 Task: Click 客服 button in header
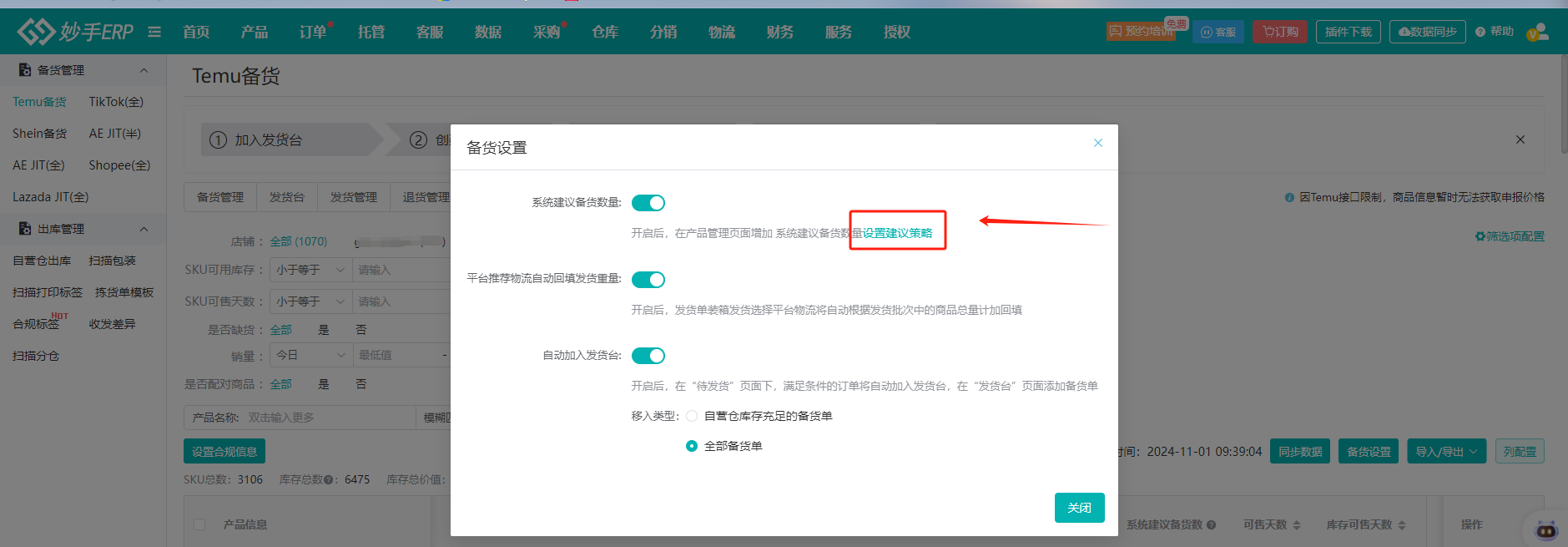point(1218,32)
